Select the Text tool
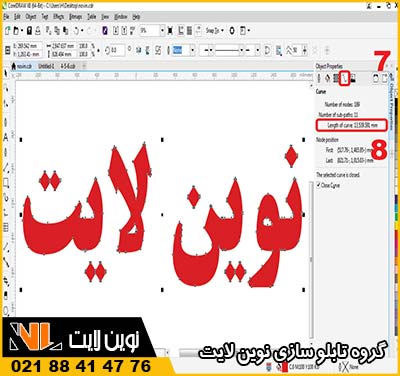The height and width of the screenshot is (376, 400). point(6,137)
